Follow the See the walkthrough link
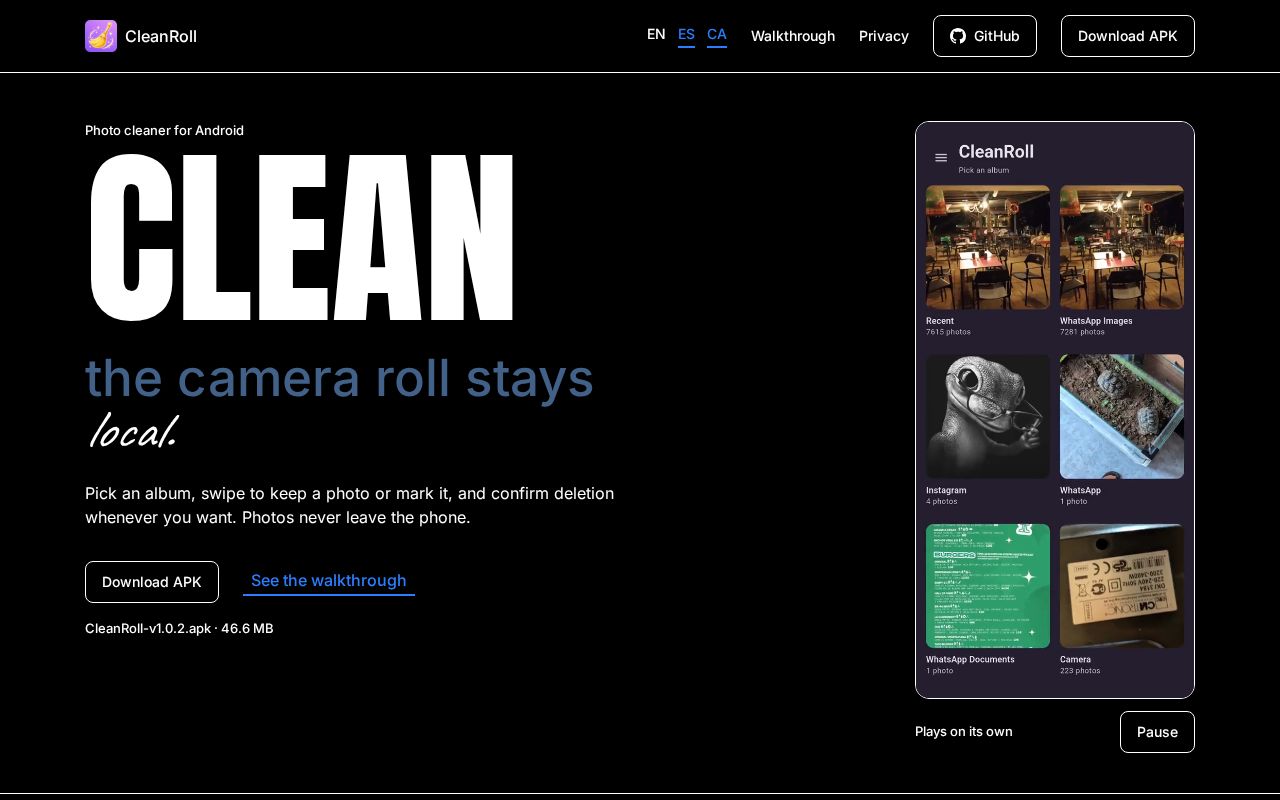Image resolution: width=1280 pixels, height=800 pixels. click(329, 581)
